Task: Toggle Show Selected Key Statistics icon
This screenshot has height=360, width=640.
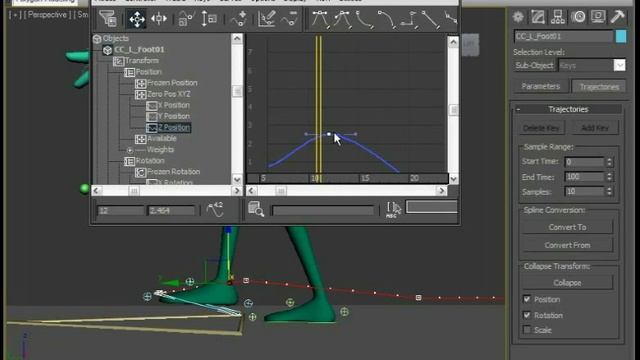Action: (x=215, y=210)
